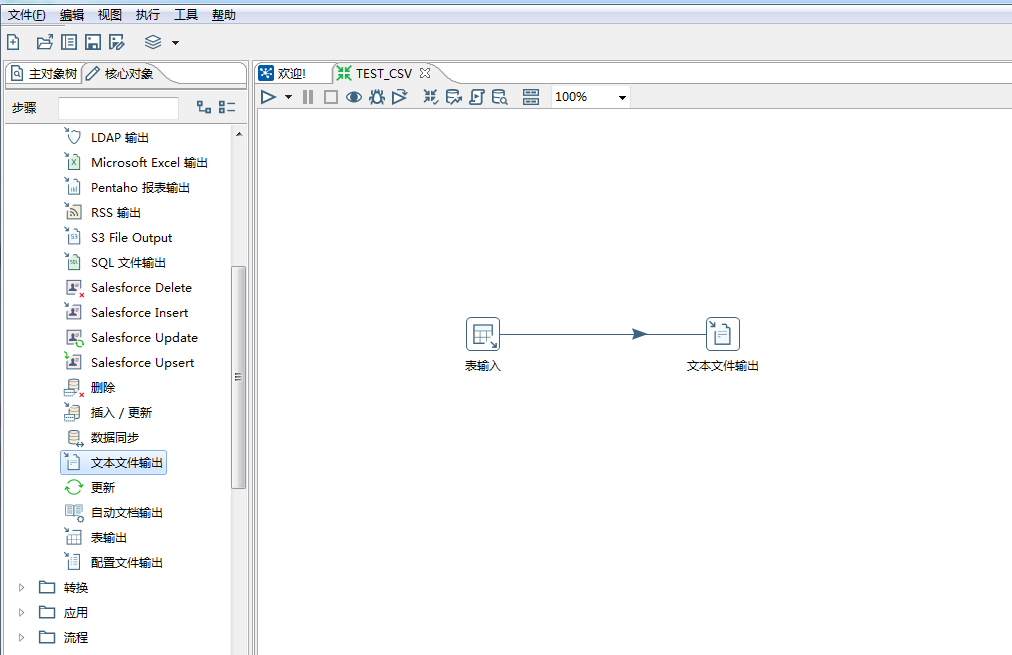The image size is (1012, 655).
Task: Close the TEST_CSV tab
Action: point(425,73)
